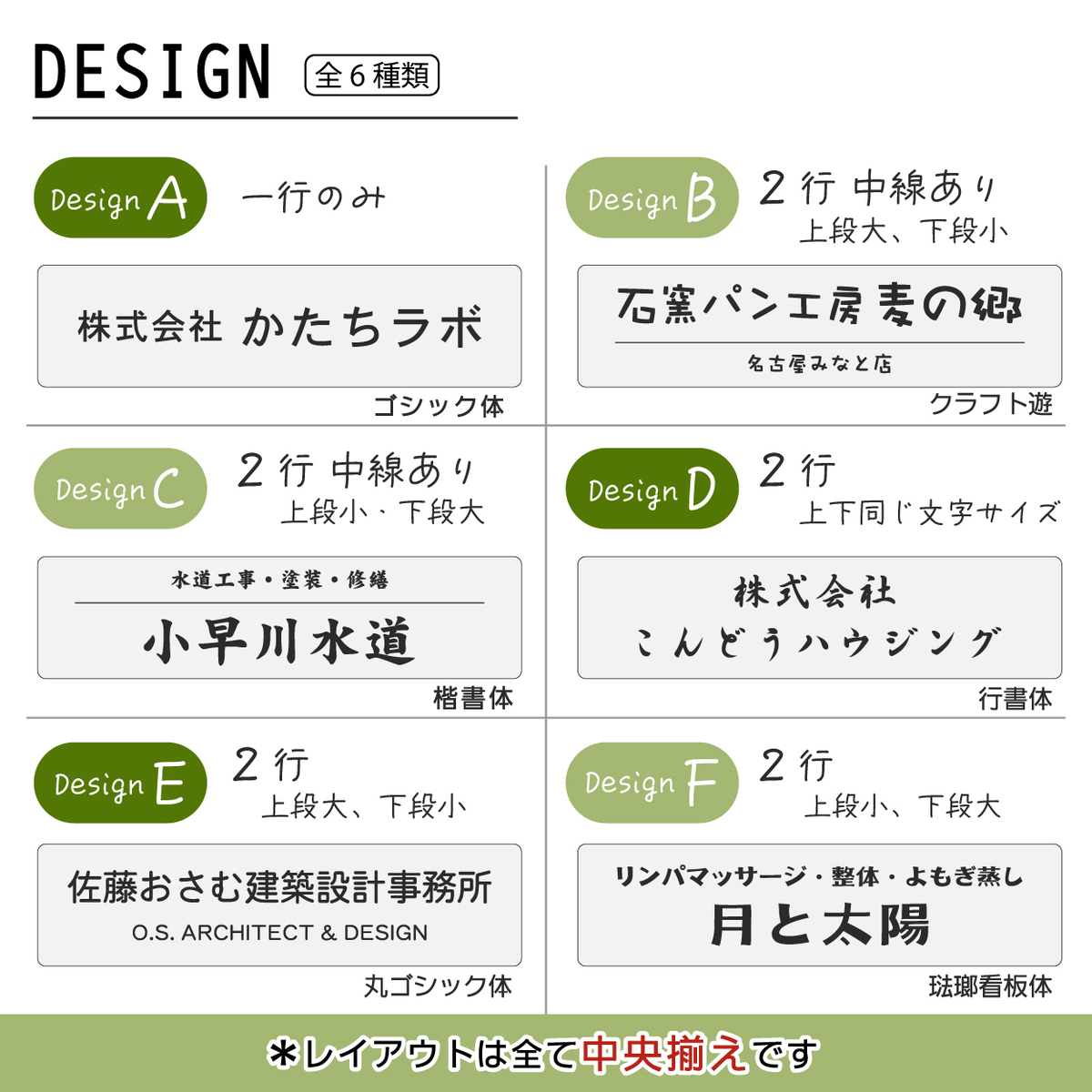This screenshot has height=1092, width=1092.
Task: Click O.S. ARCHITECT & DESIGN text
Action: coord(279,933)
